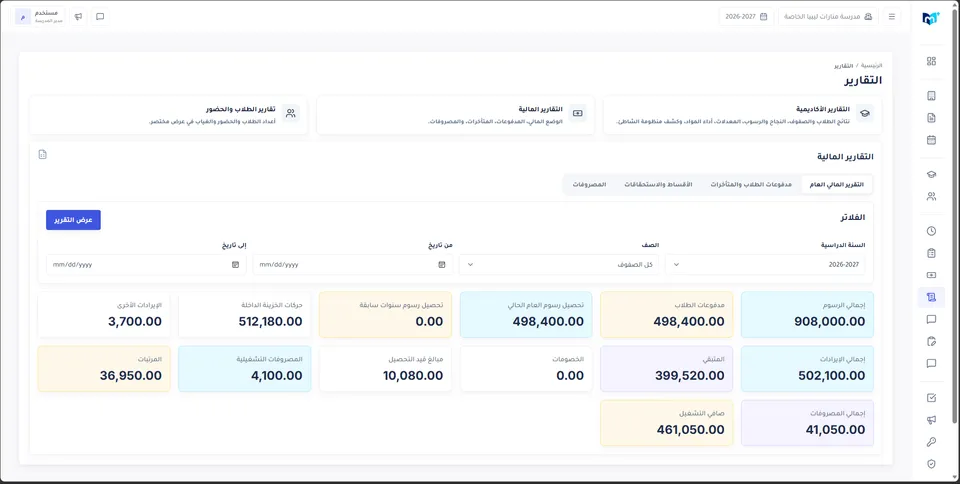960x484 pixels.
Task: Open the dashboard grid icon in sidebar
Action: [x=931, y=61]
